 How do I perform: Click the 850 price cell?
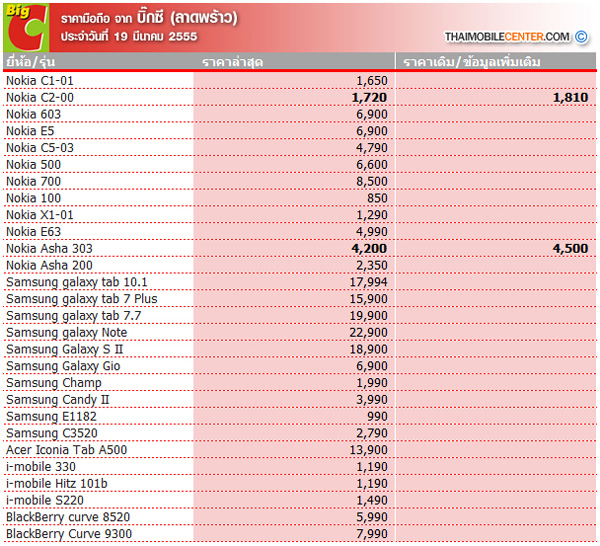tap(377, 198)
